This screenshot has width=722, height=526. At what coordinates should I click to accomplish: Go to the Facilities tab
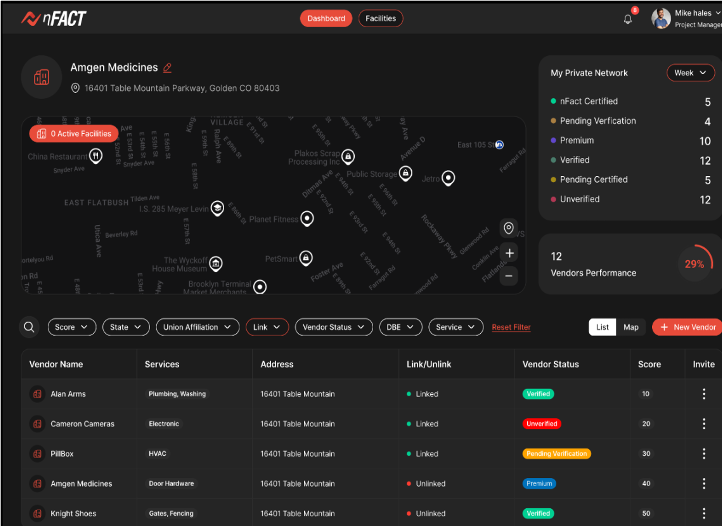pyautogui.click(x=381, y=18)
